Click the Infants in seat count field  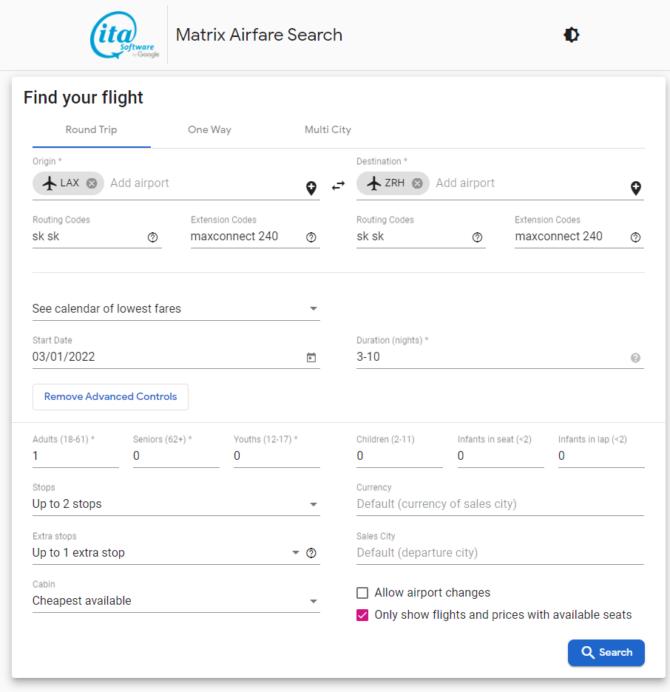[x=501, y=456]
